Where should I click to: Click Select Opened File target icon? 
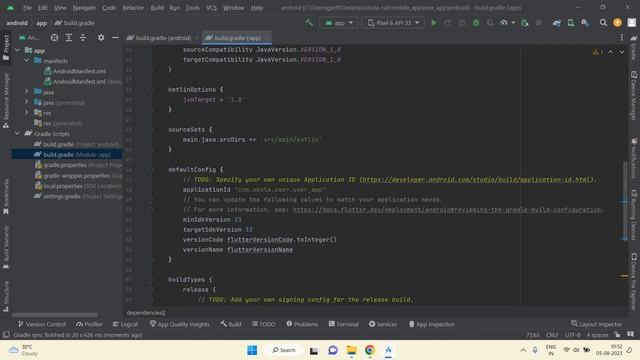[54, 38]
